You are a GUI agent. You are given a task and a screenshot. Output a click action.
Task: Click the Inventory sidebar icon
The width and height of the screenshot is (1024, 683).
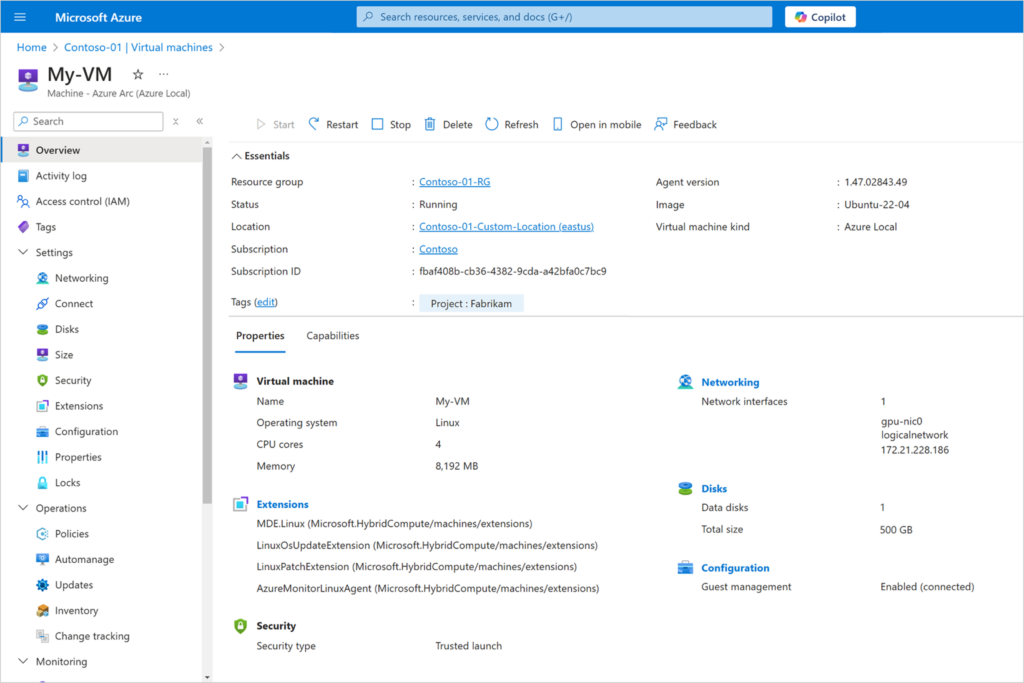(x=42, y=611)
